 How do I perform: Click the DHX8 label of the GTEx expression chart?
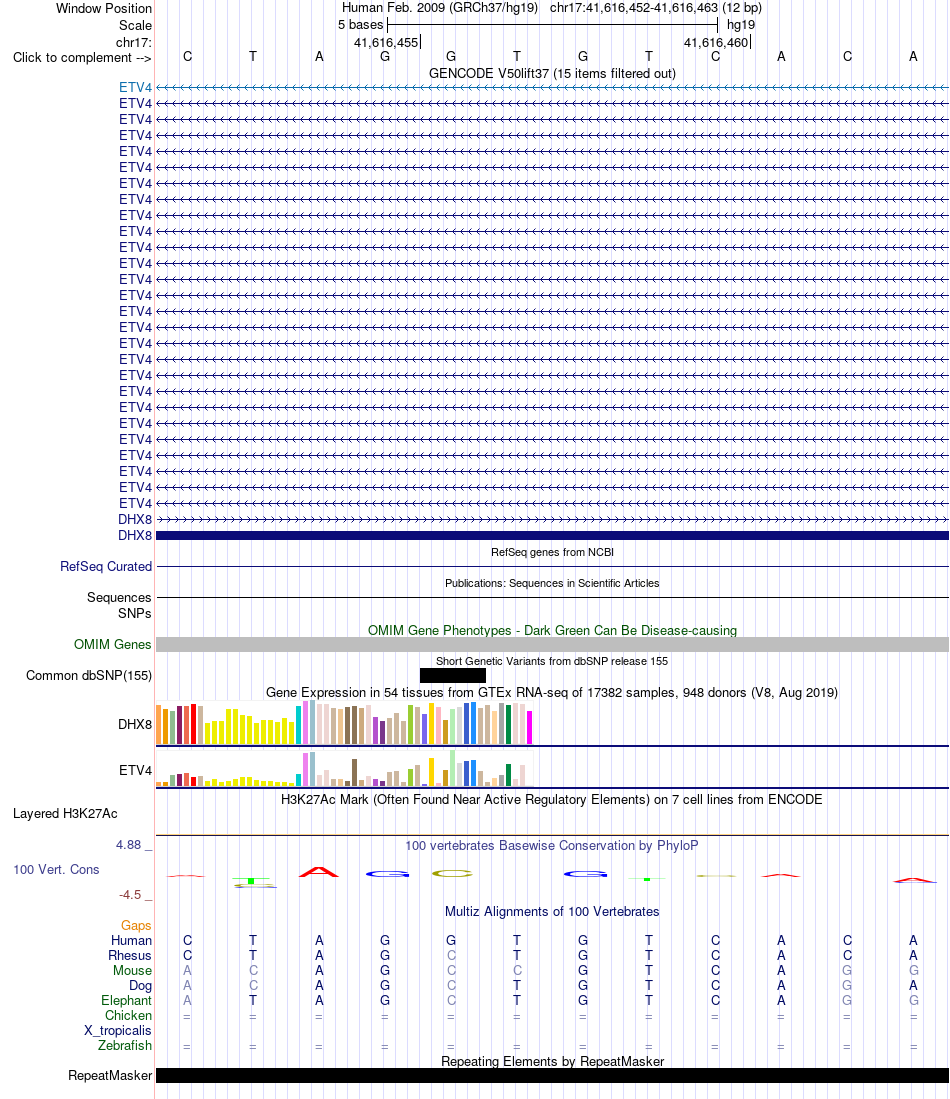click(x=135, y=724)
